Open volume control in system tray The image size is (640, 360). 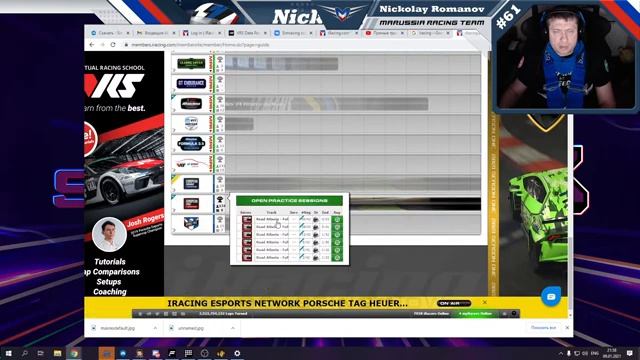tap(585, 353)
